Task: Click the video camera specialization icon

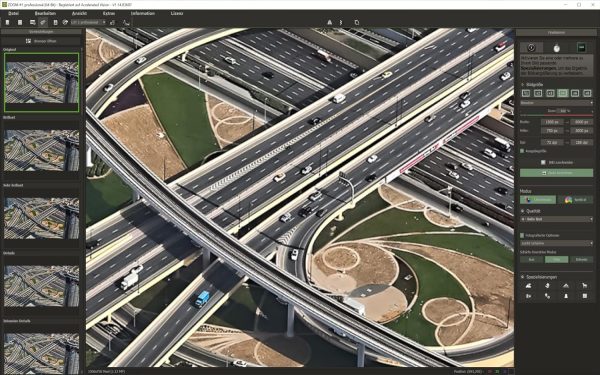Action: click(528, 296)
